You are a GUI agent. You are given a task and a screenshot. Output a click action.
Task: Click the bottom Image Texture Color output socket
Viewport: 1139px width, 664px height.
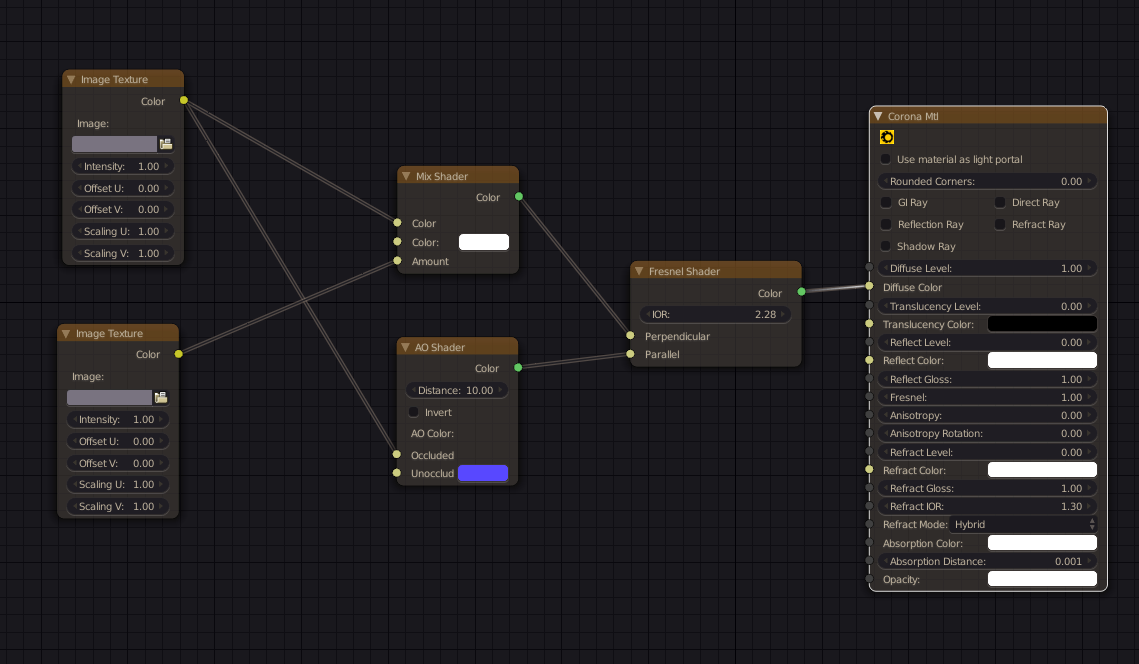click(x=179, y=354)
